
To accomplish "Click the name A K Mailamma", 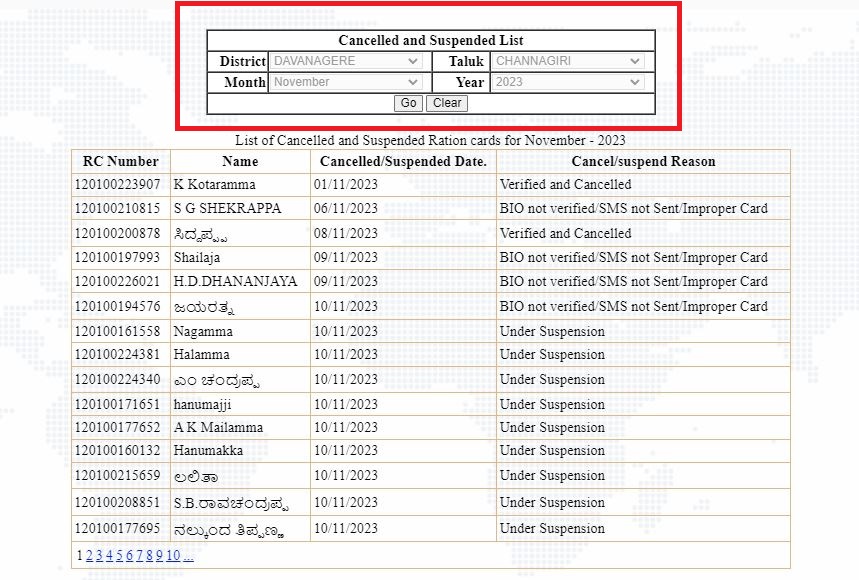I will click(218, 427).
